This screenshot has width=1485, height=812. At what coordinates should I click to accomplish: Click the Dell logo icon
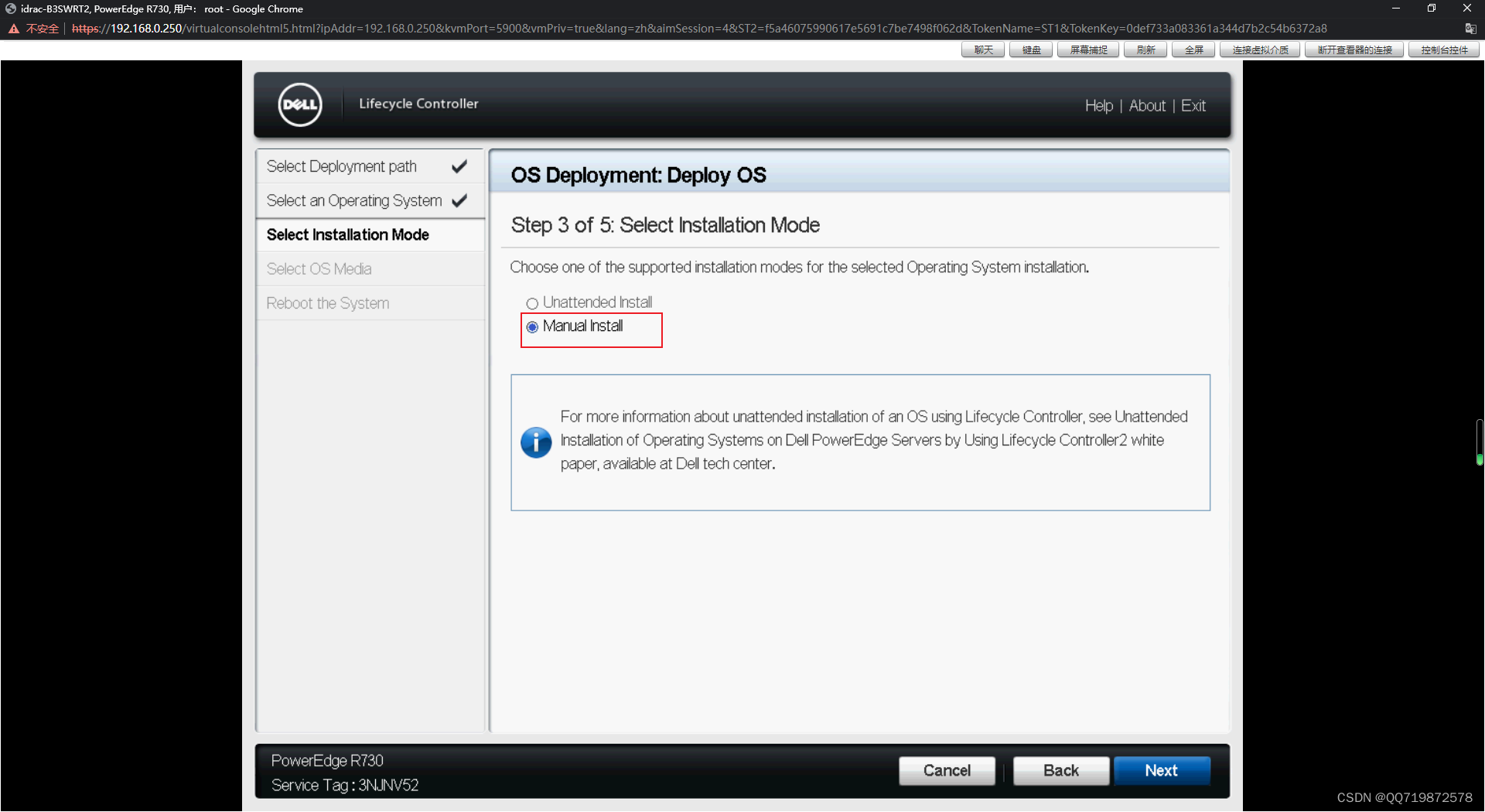[300, 104]
